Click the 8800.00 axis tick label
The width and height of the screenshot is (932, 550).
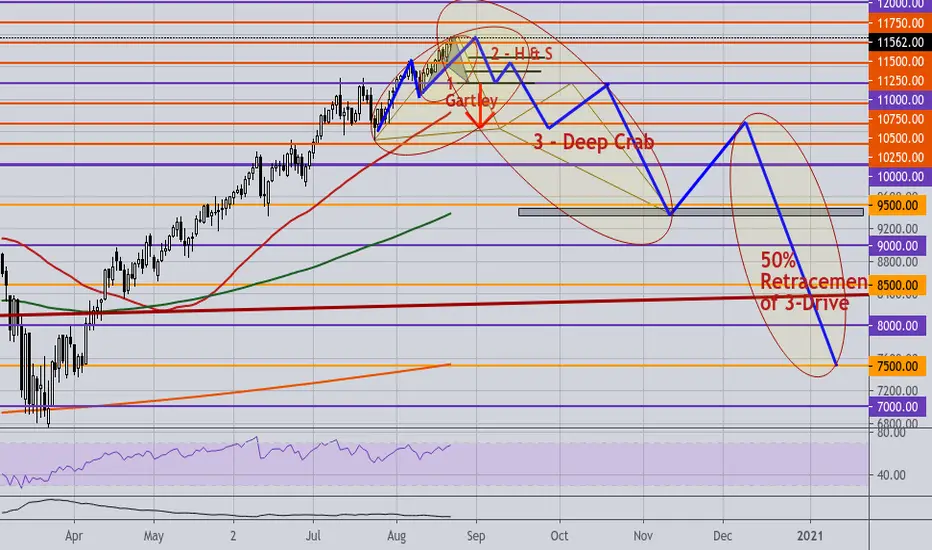(898, 262)
